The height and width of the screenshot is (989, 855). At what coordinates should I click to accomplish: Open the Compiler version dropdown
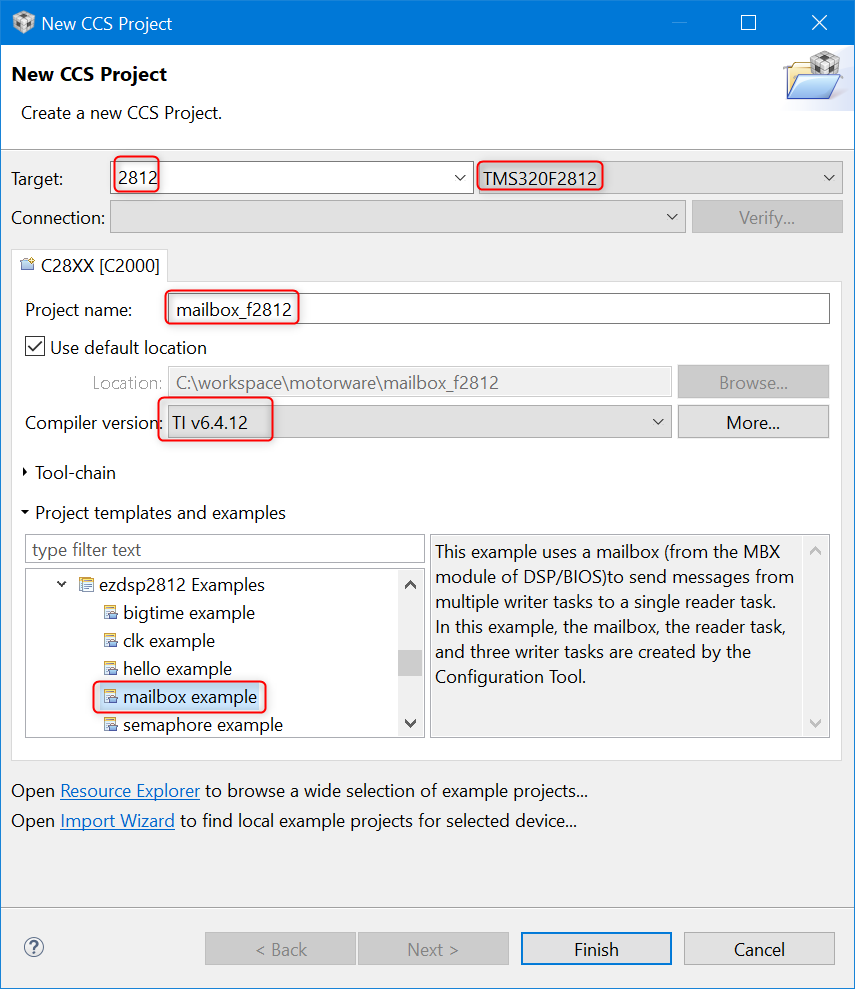658,423
